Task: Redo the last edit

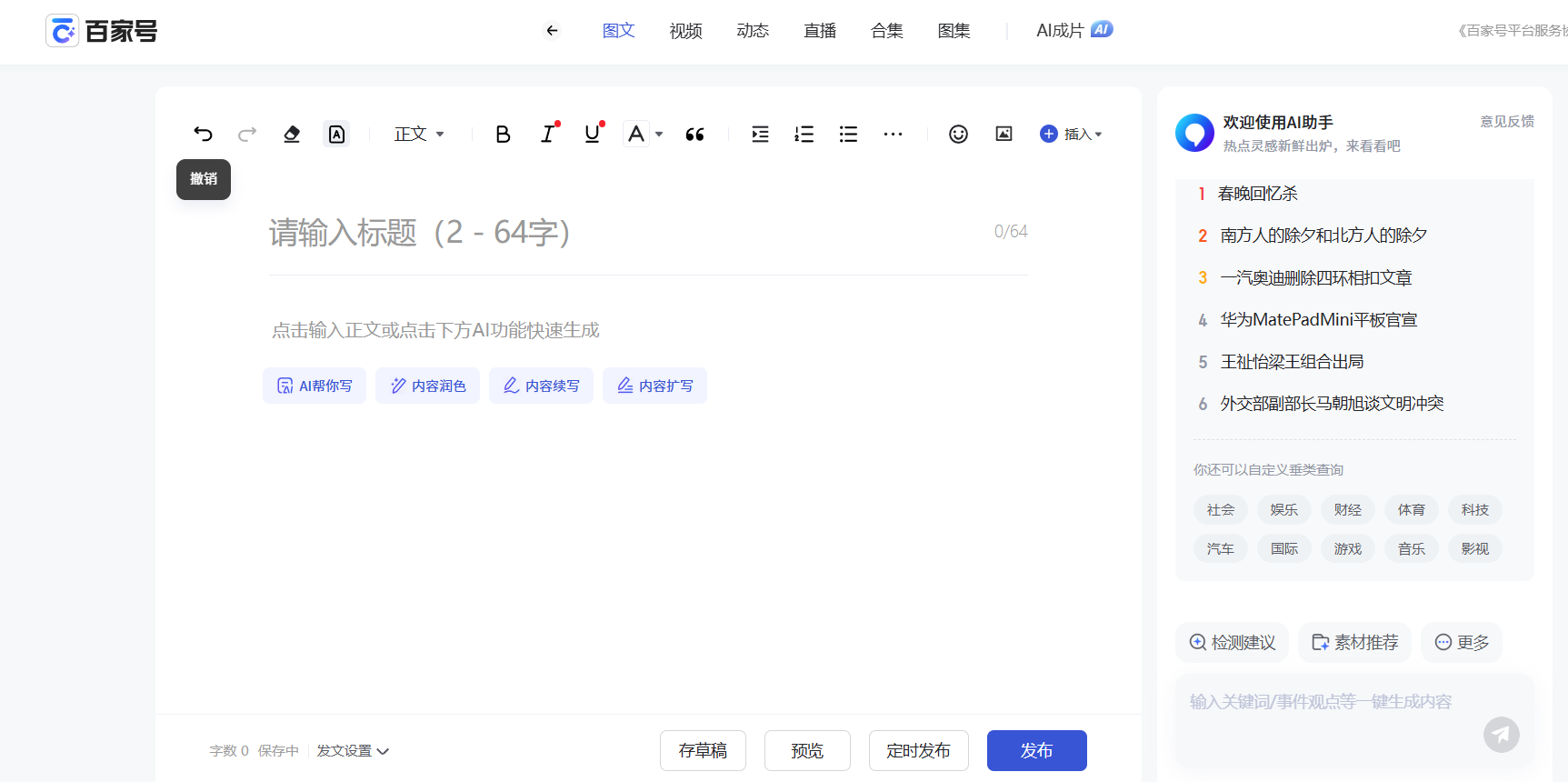Action: coord(247,135)
